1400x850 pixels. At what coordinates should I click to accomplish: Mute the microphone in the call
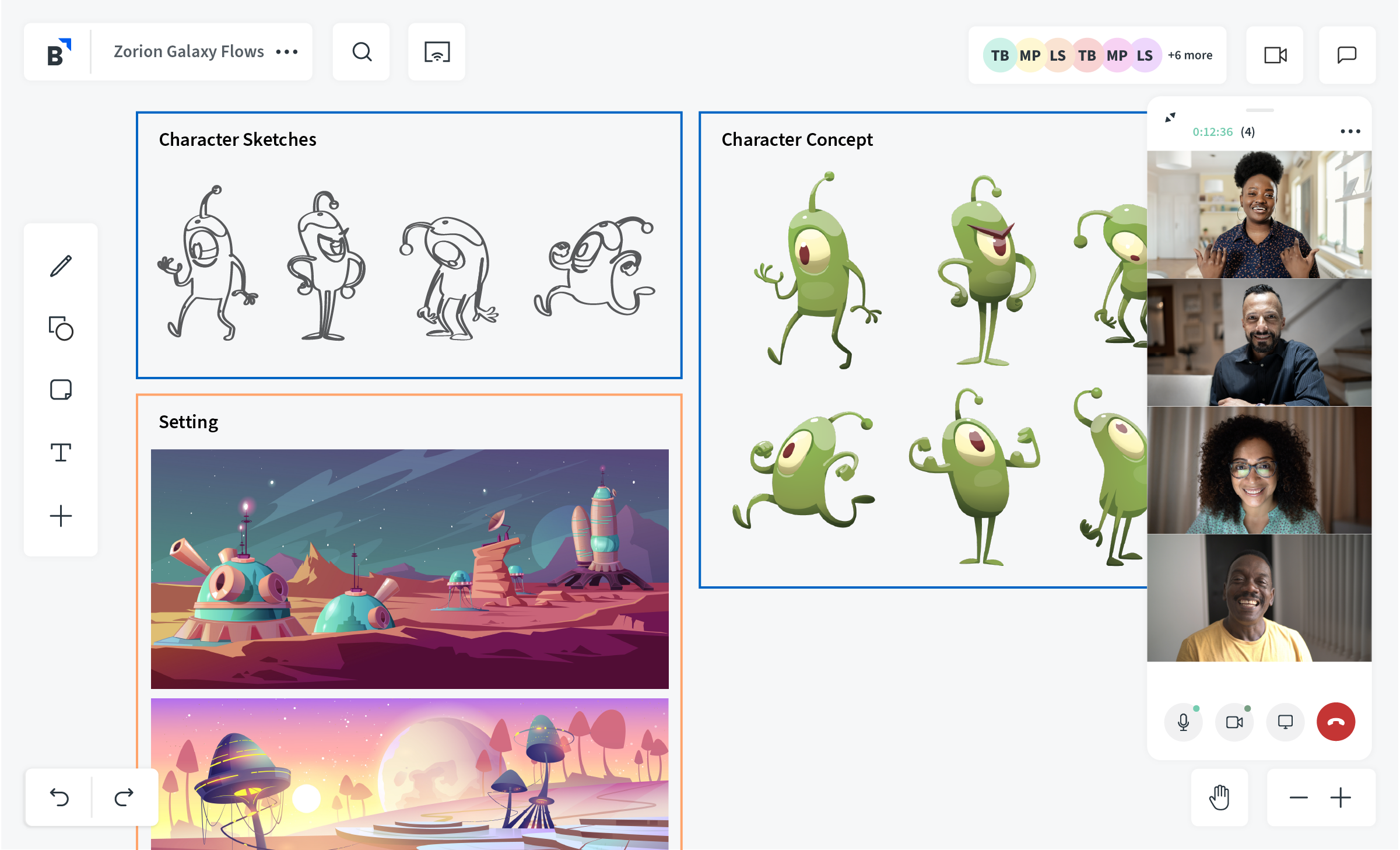pyautogui.click(x=1183, y=722)
